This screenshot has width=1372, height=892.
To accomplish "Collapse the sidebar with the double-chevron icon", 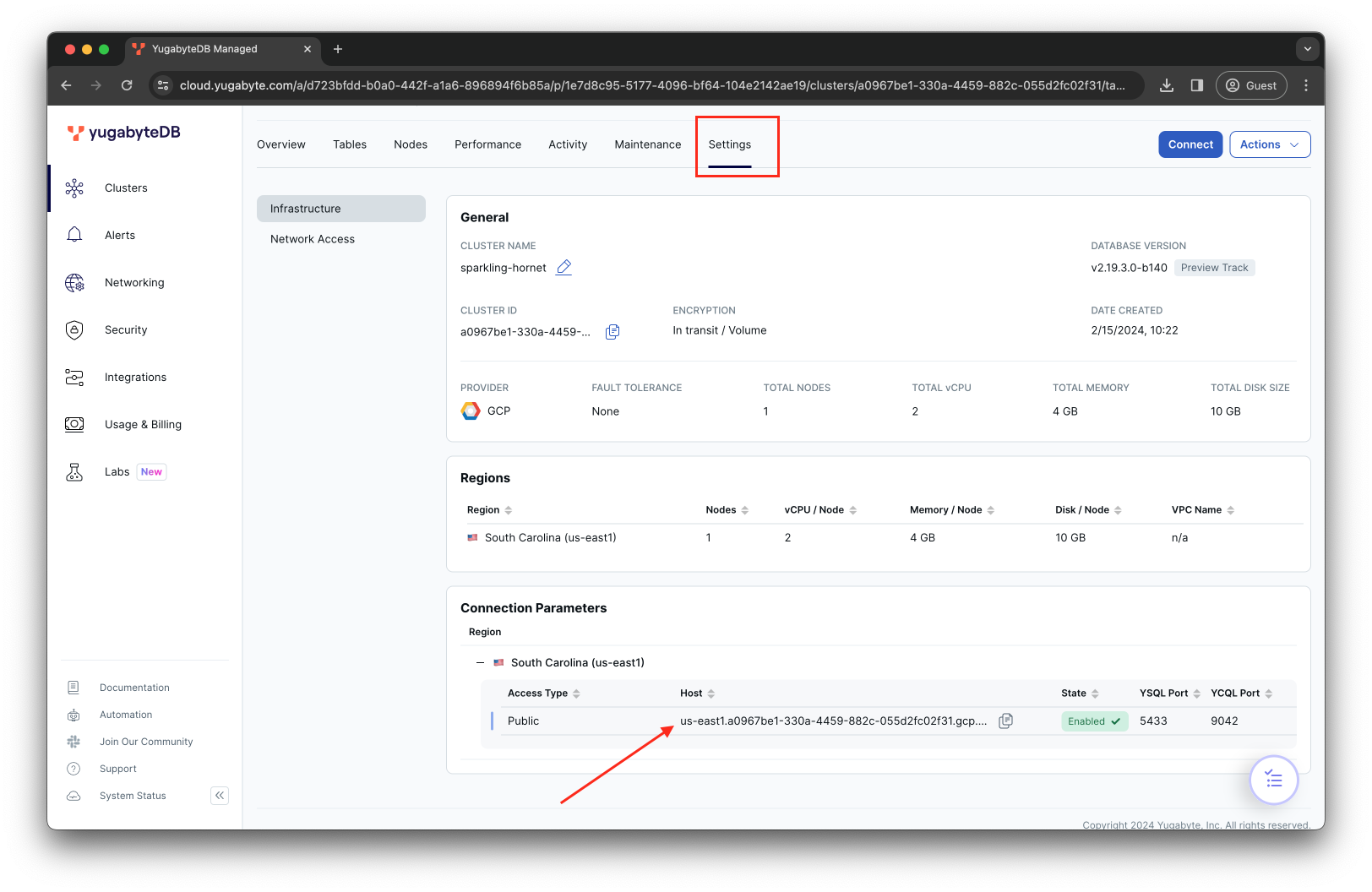I will (x=219, y=795).
